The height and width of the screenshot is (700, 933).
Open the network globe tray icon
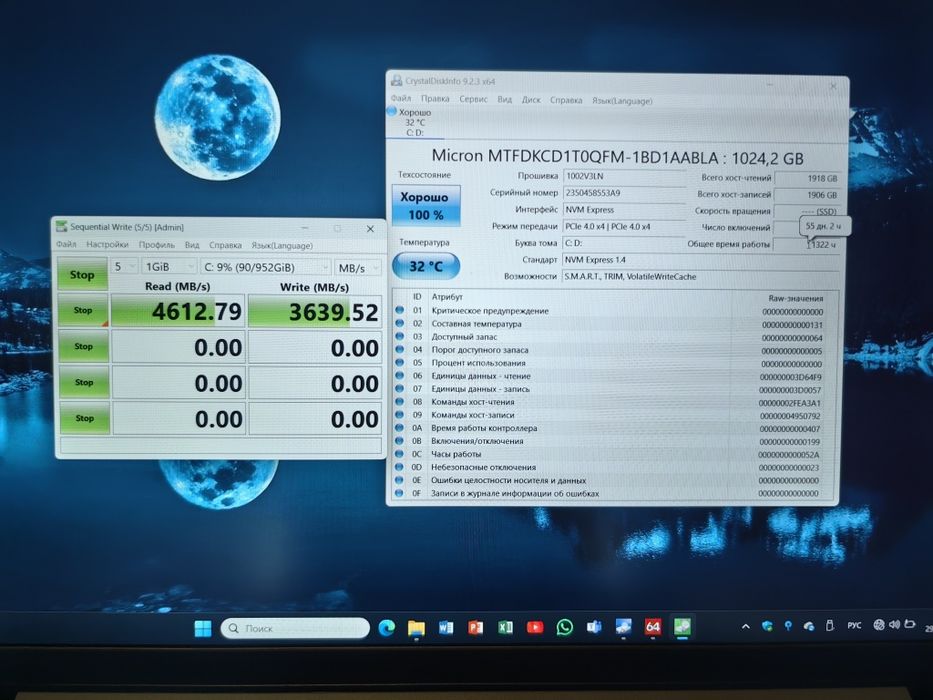coord(879,624)
